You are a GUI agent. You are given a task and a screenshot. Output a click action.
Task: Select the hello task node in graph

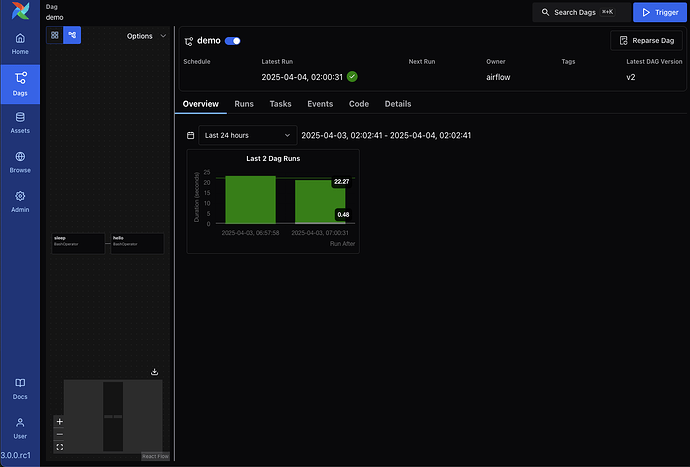coord(137,242)
